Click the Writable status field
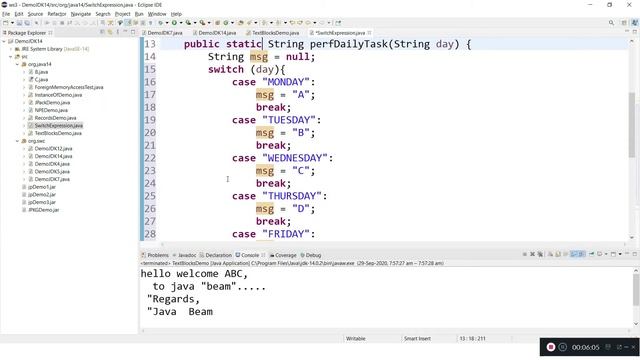Viewport: 640px width, 360px height. point(356,338)
